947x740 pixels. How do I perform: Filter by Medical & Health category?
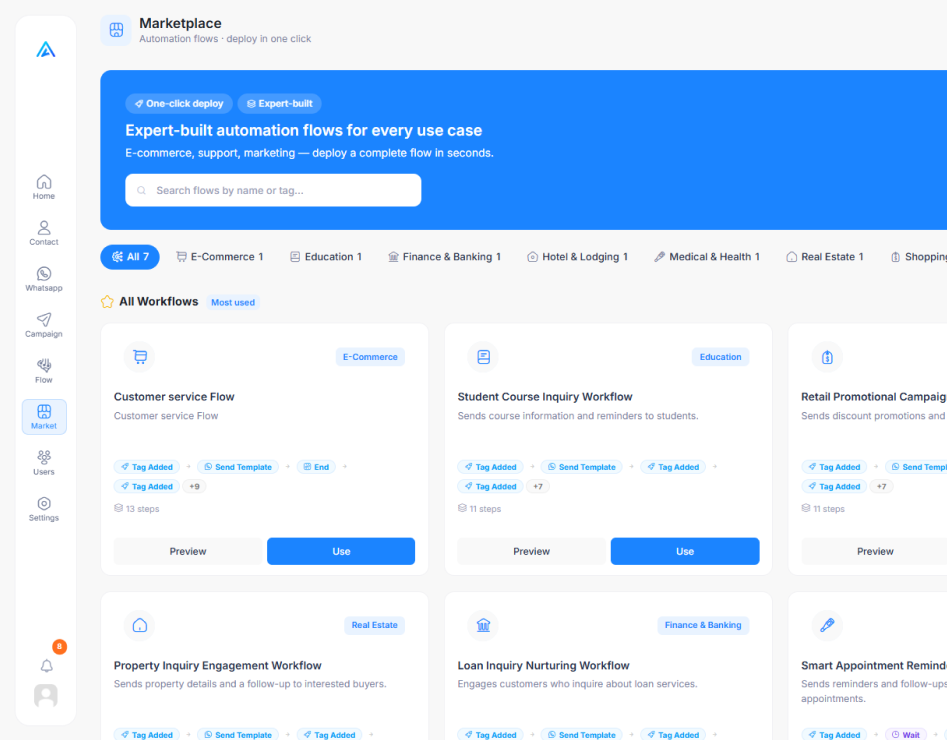coord(707,257)
